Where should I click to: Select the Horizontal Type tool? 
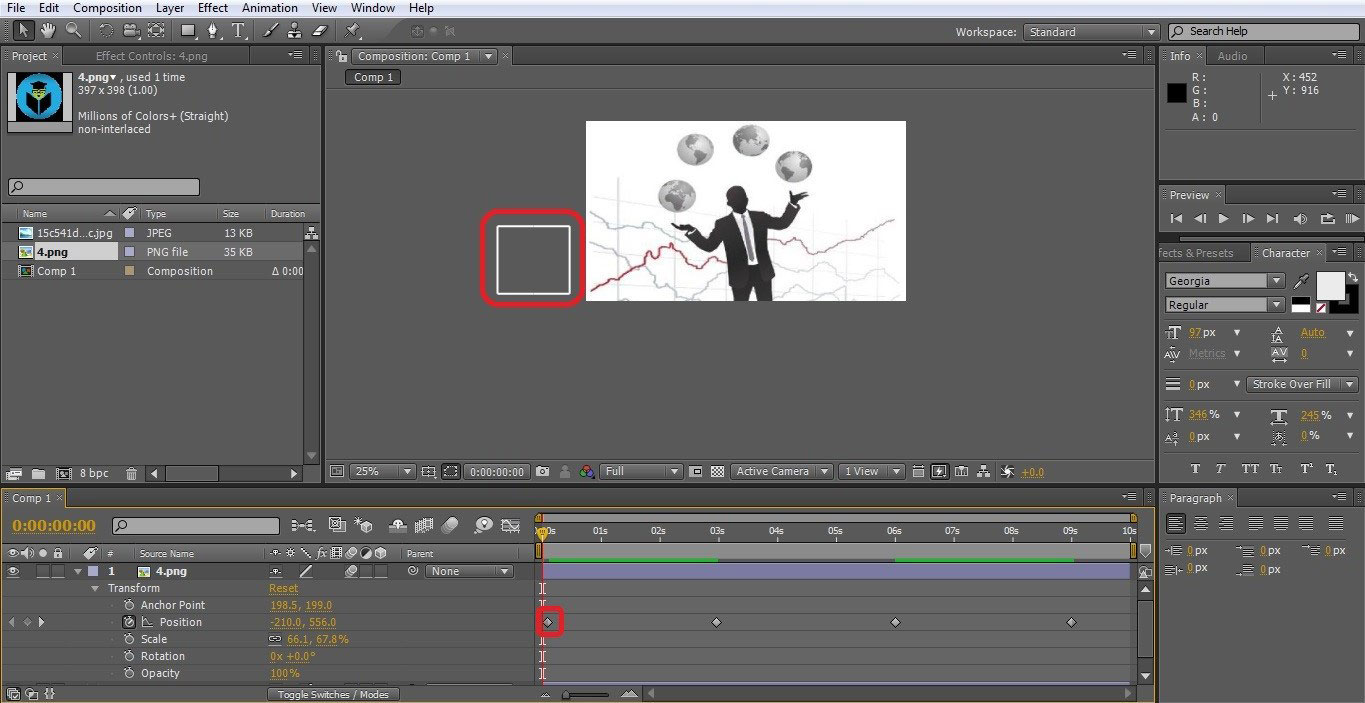click(237, 30)
